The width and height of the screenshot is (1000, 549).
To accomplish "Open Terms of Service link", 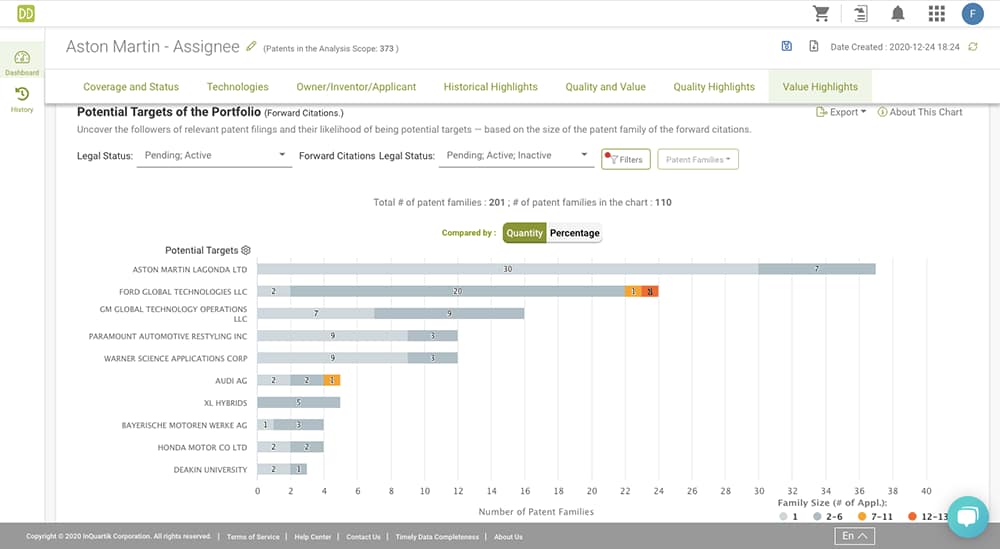I will (x=253, y=537).
